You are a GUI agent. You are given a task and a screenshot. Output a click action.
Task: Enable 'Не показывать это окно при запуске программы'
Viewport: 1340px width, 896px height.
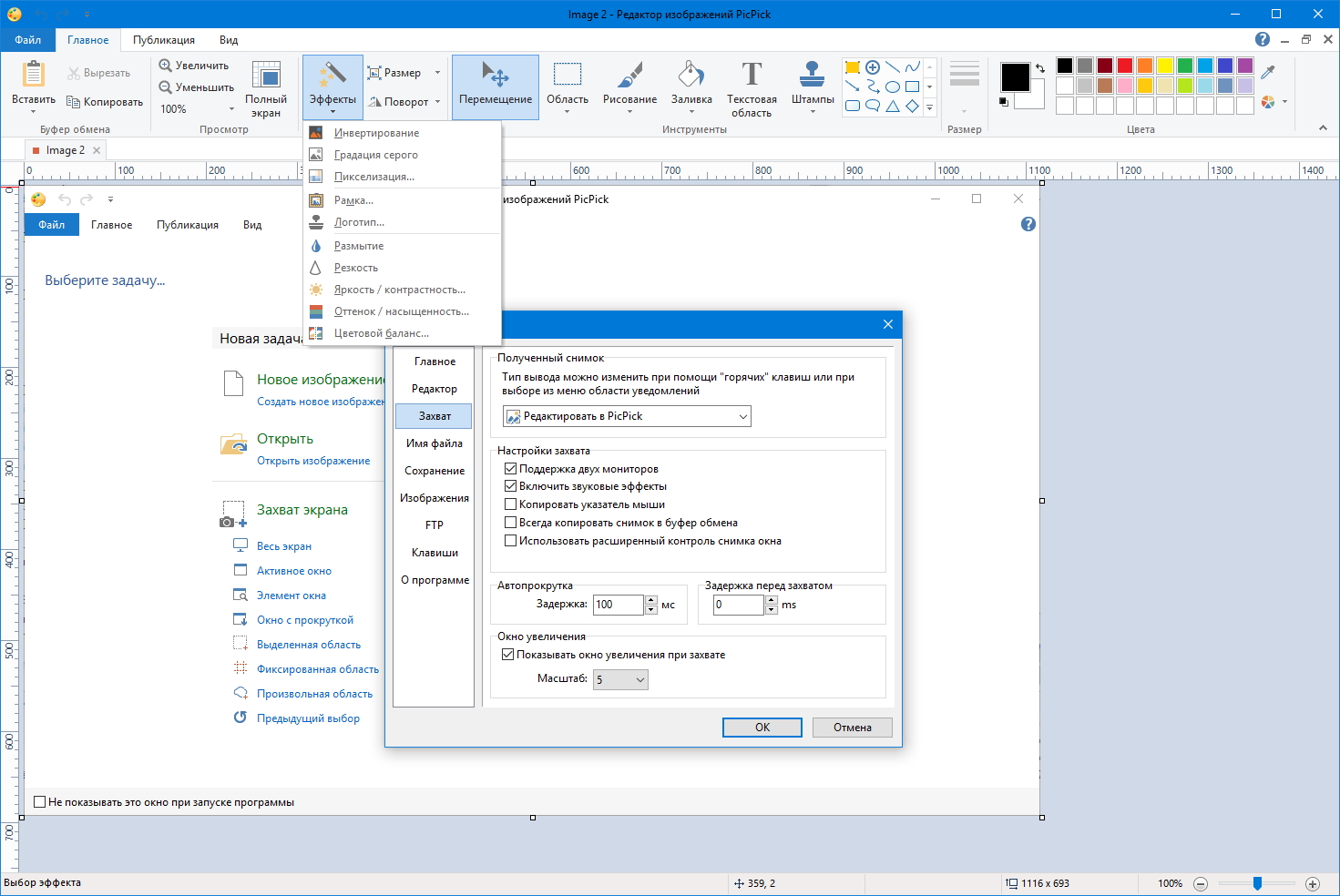click(40, 802)
